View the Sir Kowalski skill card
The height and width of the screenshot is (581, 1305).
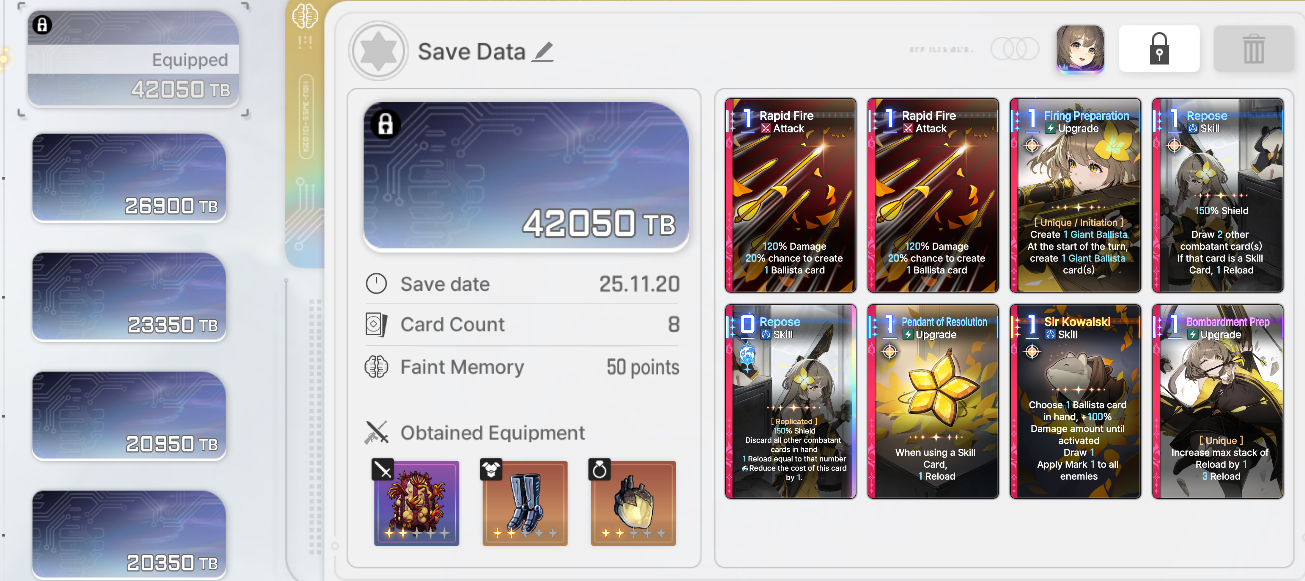1076,401
